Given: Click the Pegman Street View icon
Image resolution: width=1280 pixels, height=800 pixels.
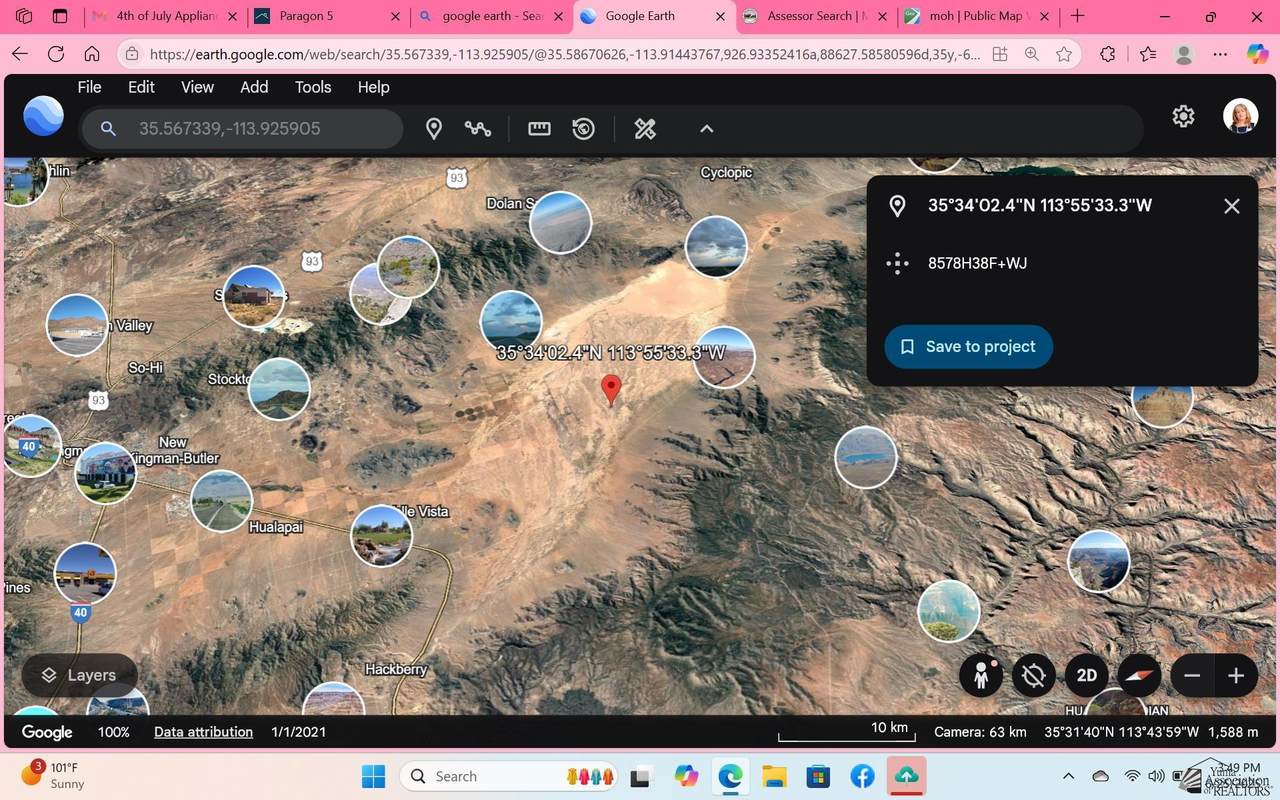Looking at the screenshot, I should [981, 675].
